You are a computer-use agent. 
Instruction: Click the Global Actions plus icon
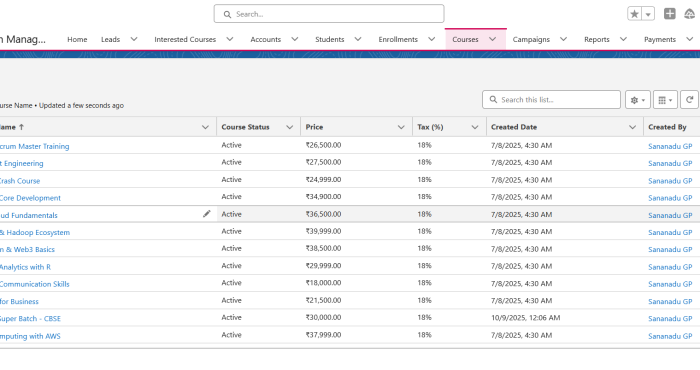670,14
